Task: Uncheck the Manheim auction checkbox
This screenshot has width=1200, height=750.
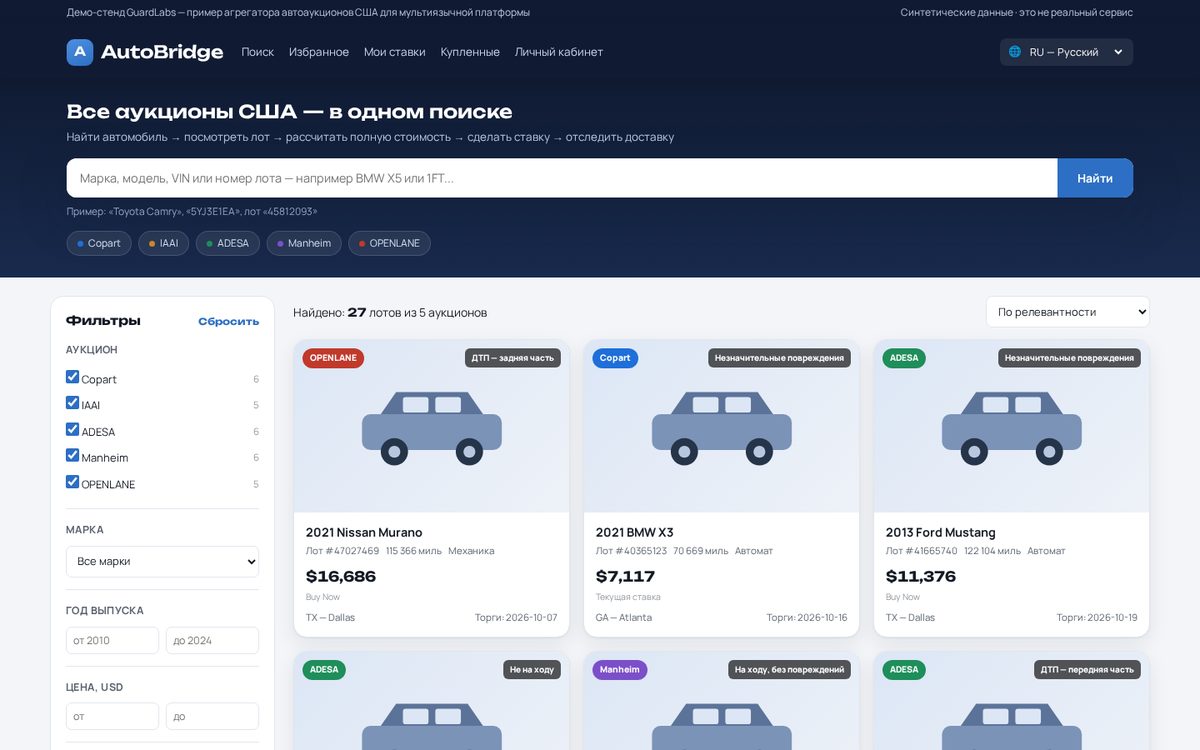Action: 72,455
